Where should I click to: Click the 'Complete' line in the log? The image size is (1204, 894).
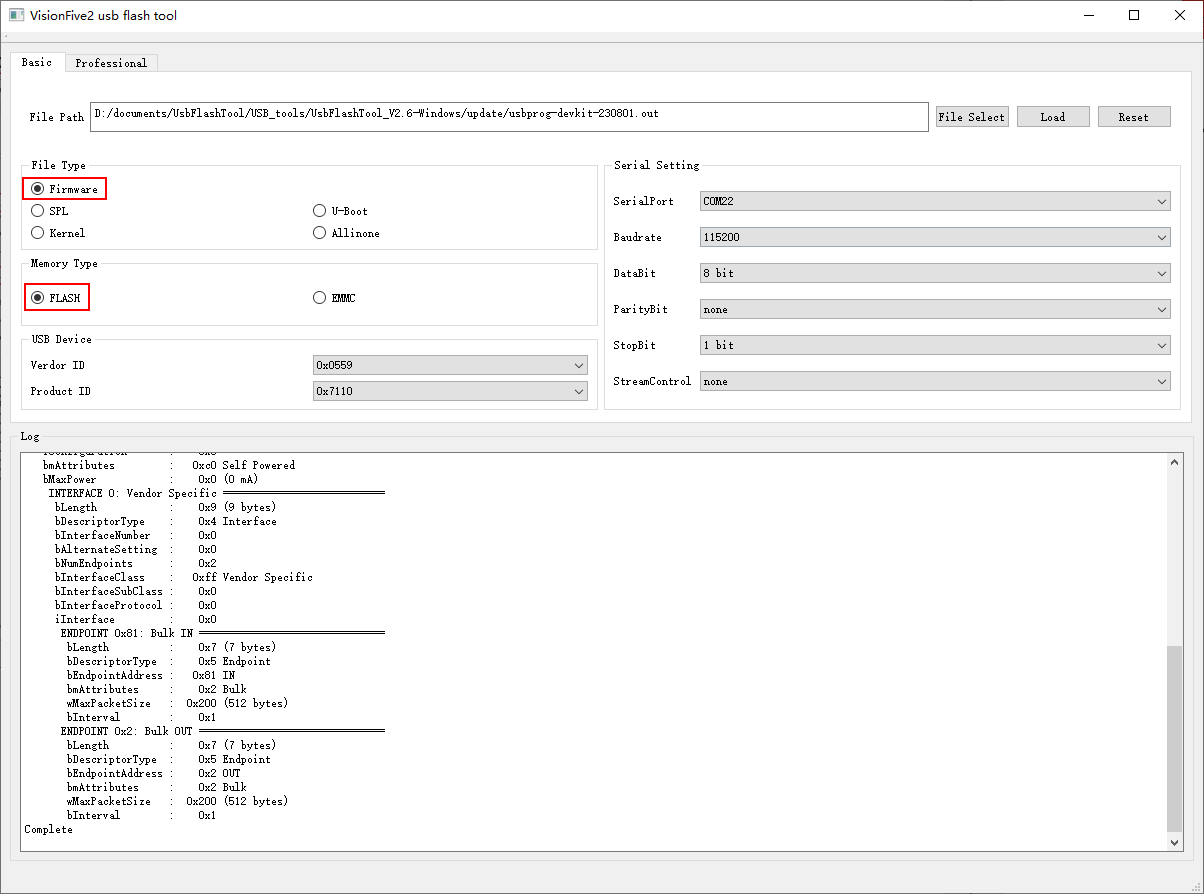point(49,829)
